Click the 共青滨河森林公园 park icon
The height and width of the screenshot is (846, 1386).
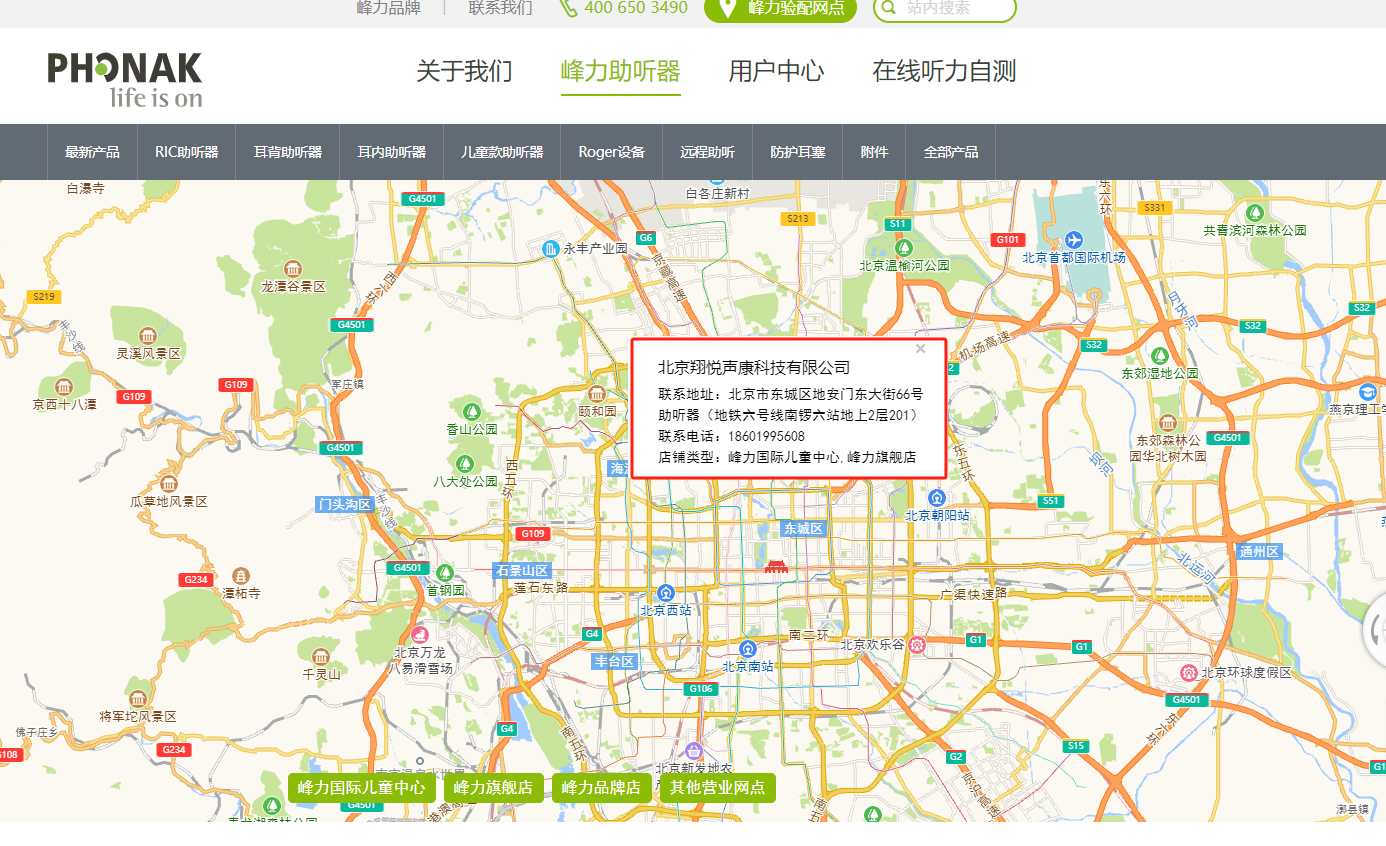pyautogui.click(x=1254, y=213)
